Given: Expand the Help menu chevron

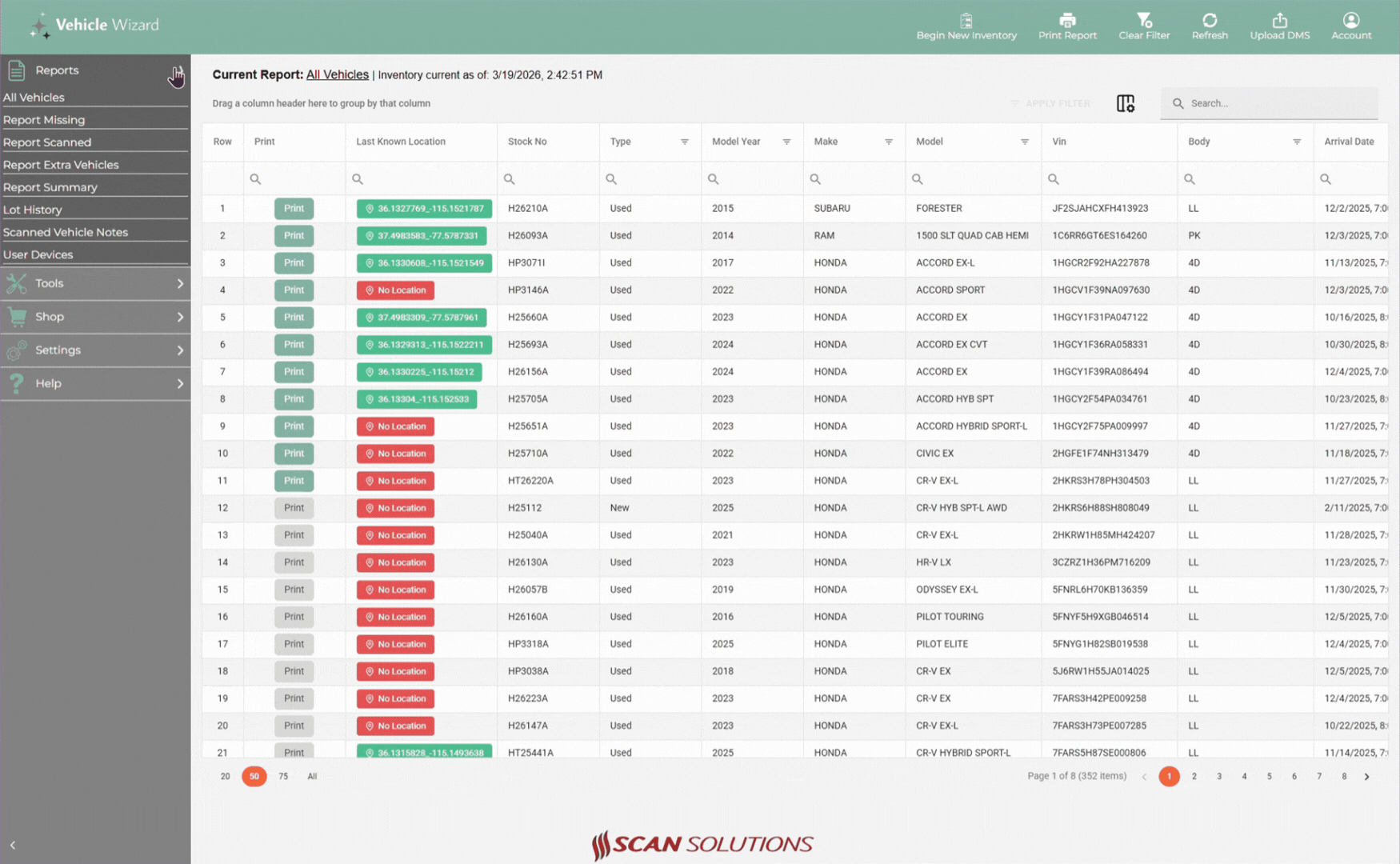Looking at the screenshot, I should coord(180,383).
